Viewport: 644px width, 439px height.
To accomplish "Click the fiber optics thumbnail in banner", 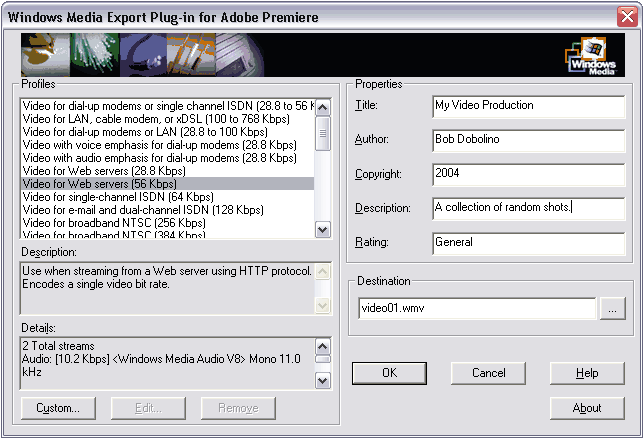I will coord(95,55).
